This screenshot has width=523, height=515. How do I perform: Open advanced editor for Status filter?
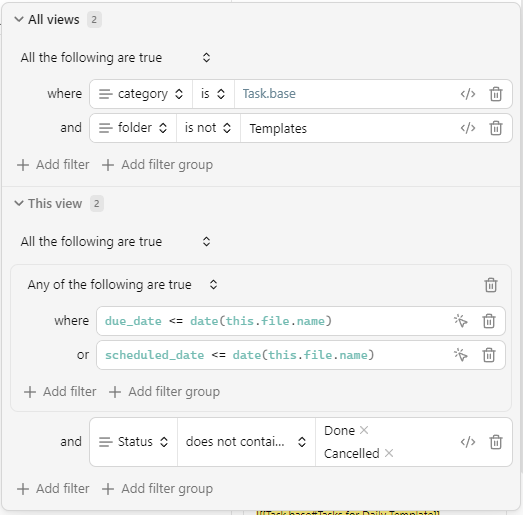[x=468, y=442]
